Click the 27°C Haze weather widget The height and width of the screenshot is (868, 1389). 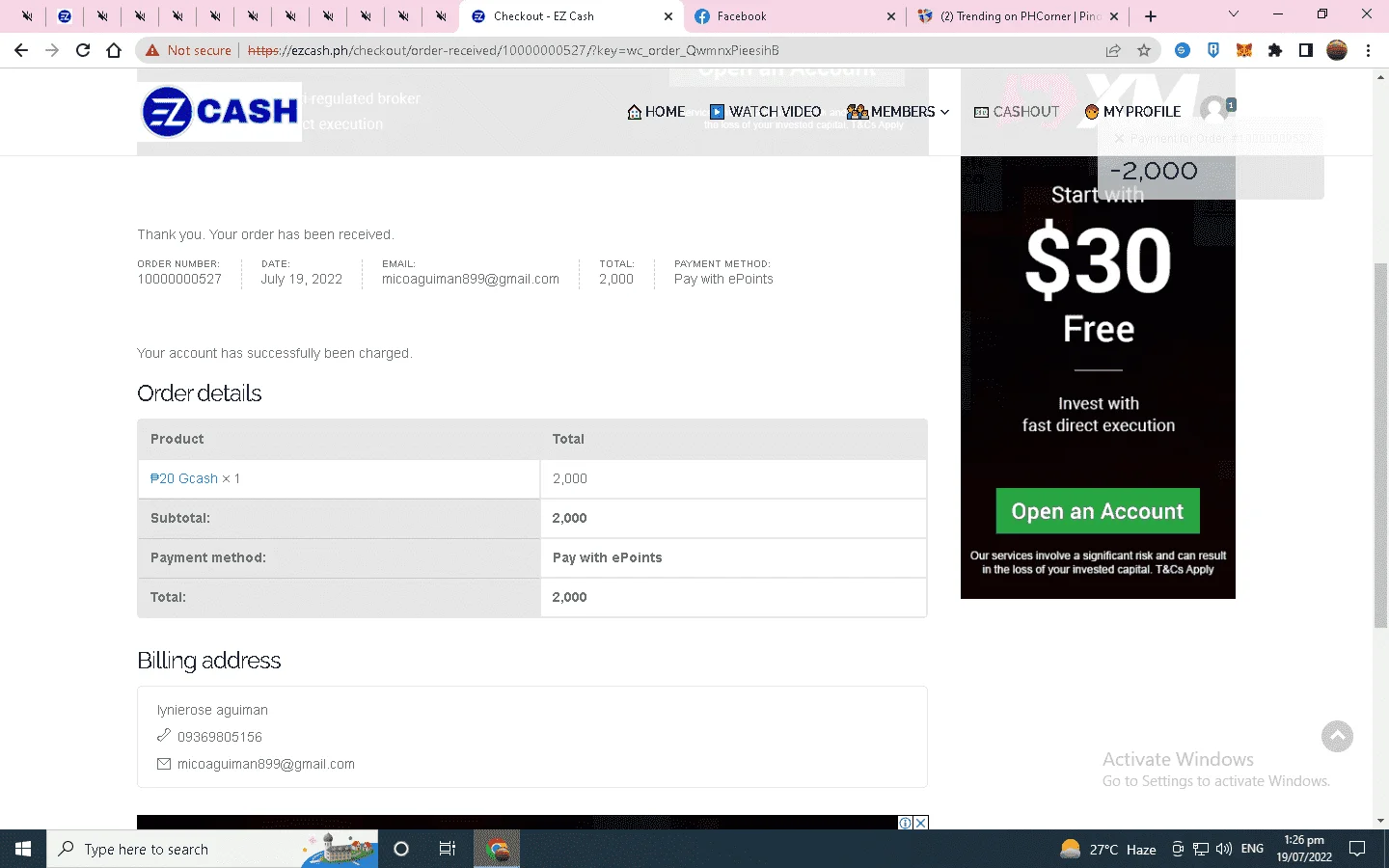click(x=1108, y=849)
